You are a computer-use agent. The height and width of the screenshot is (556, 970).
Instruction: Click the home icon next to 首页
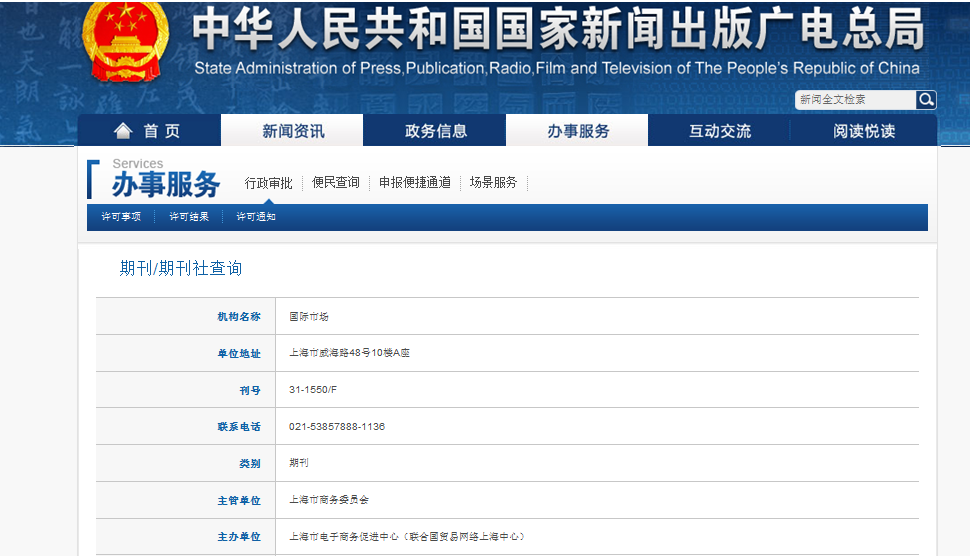click(x=123, y=130)
